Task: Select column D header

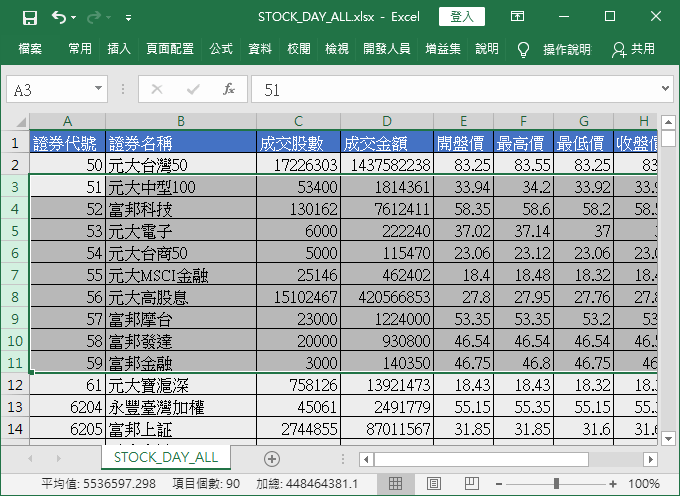Action: (x=387, y=121)
